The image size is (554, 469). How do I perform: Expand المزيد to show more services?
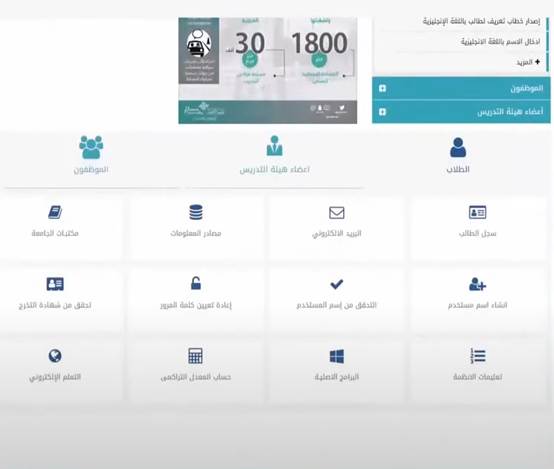(x=528, y=62)
